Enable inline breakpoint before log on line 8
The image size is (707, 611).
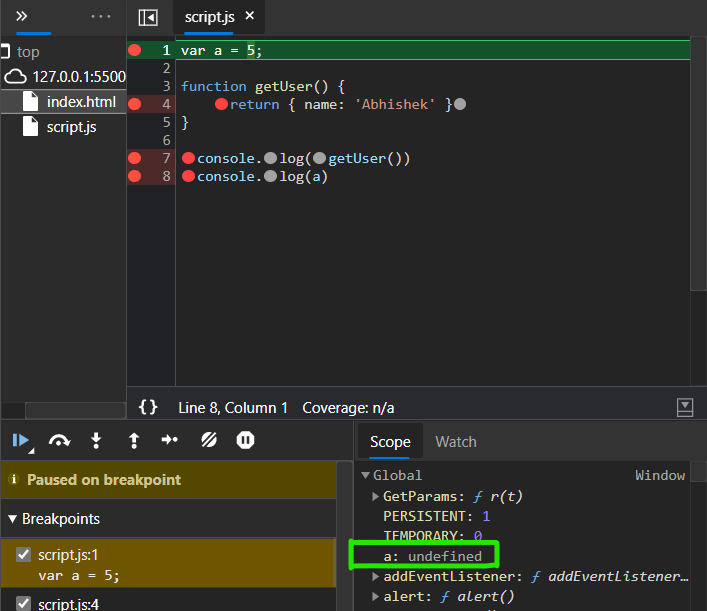pyautogui.click(x=271, y=176)
